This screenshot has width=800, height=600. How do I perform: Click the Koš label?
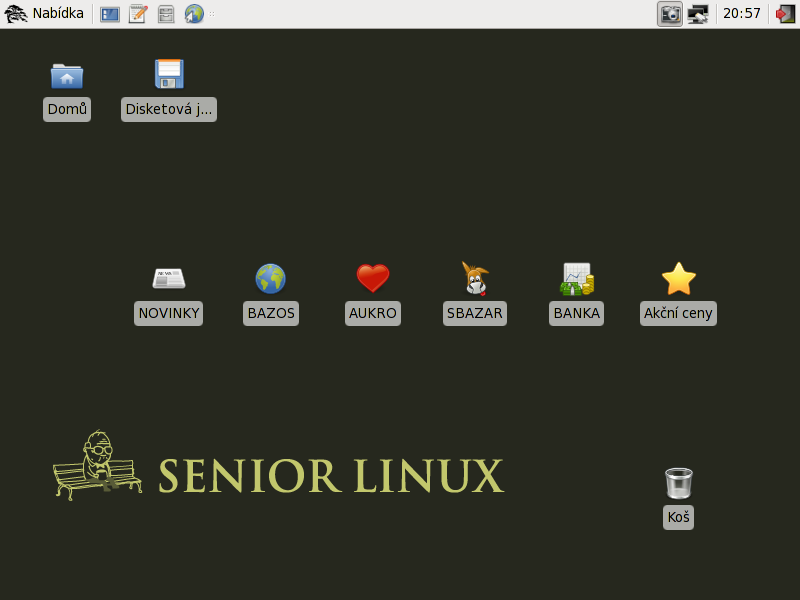coord(679,517)
